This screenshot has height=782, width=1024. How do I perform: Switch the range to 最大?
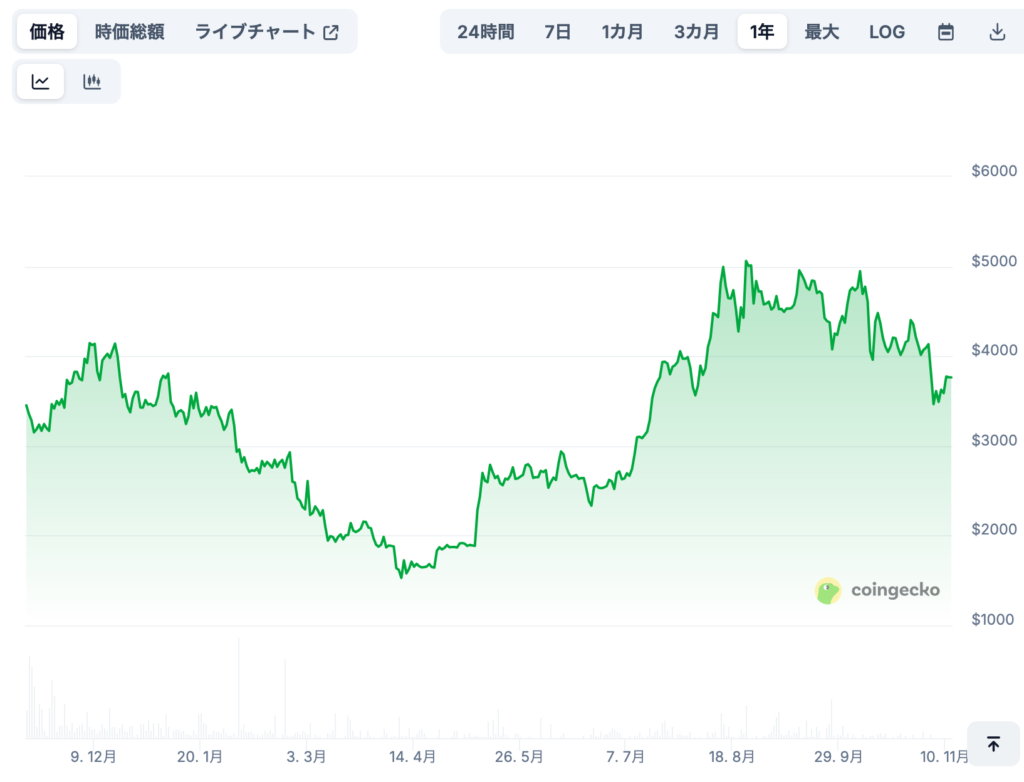822,31
